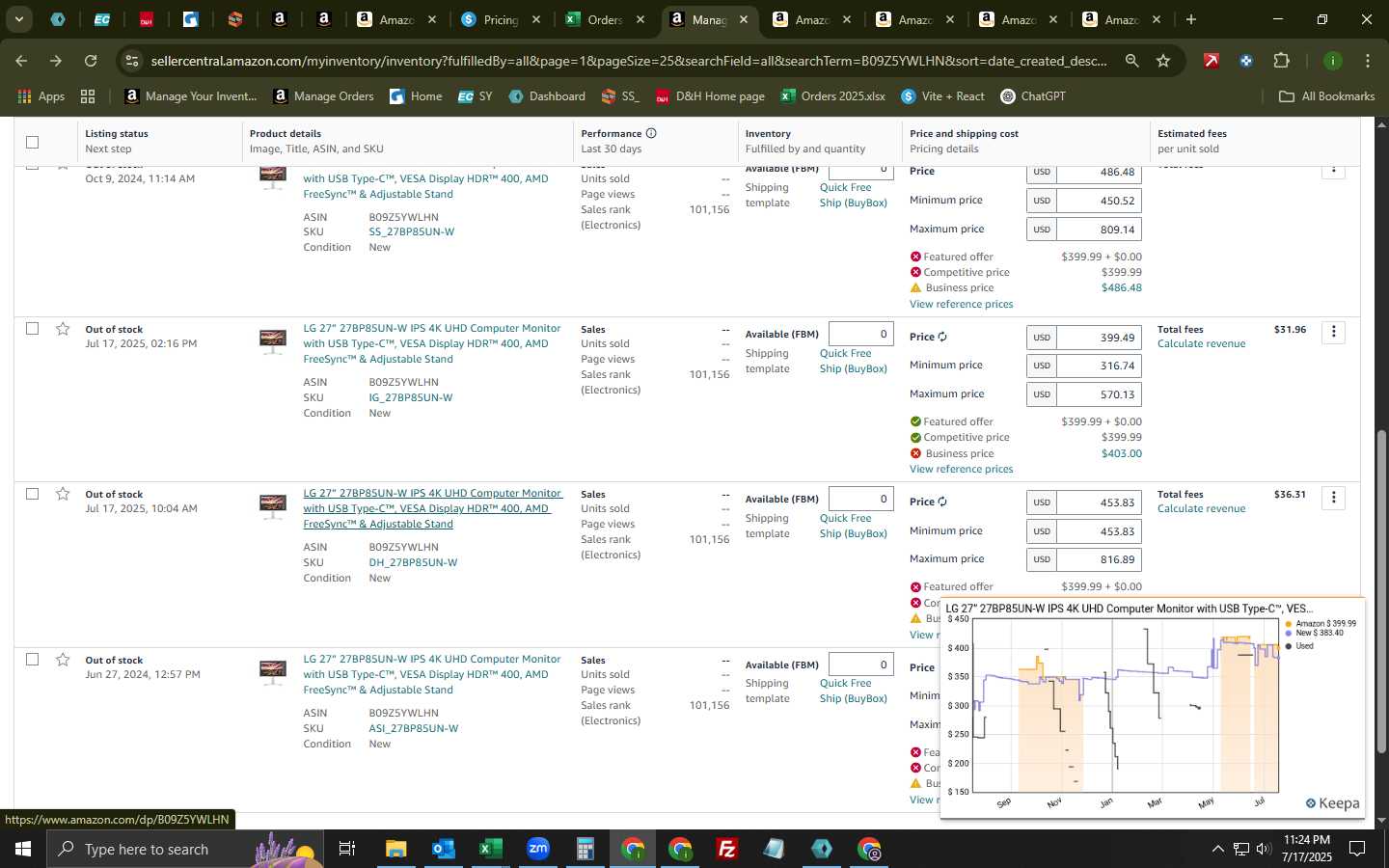Open Orders 2025.xlsx bookmark
1389x868 pixels.
pos(832,96)
